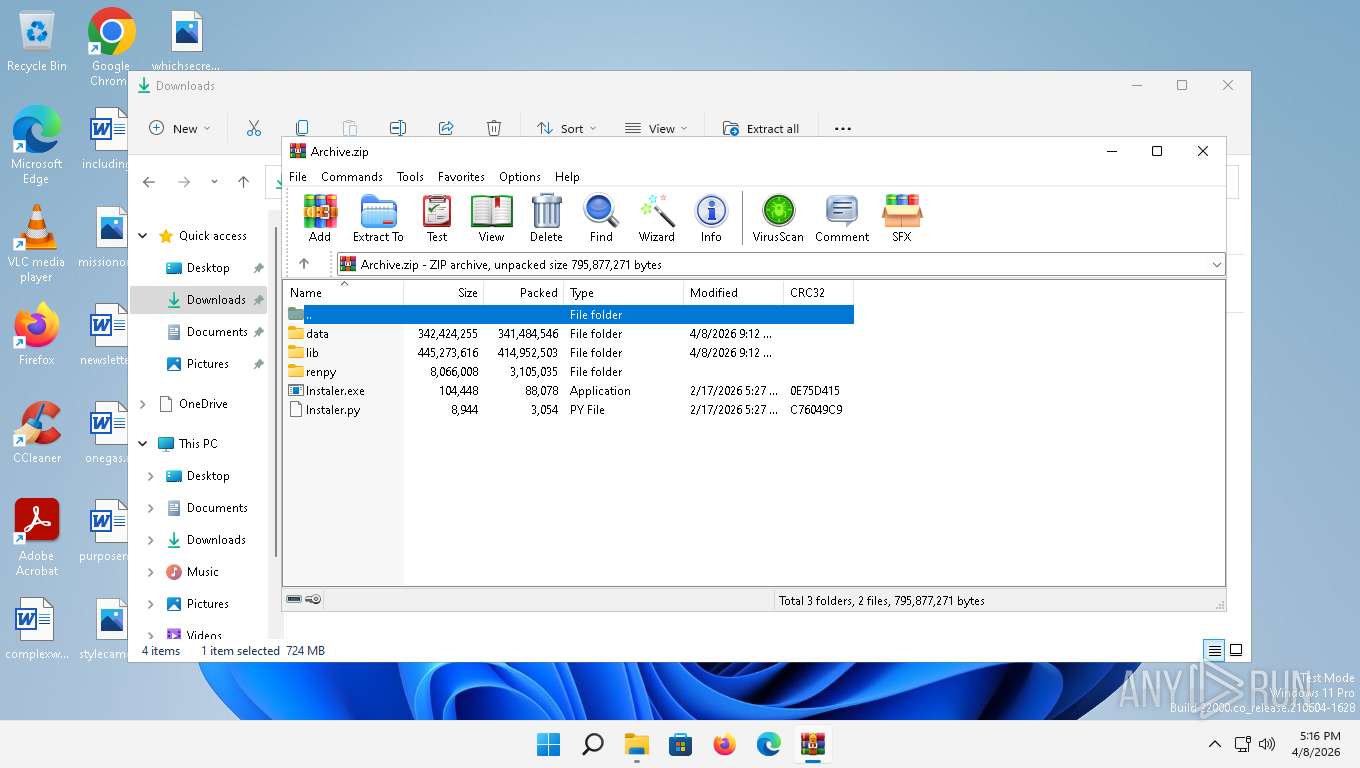1360x768 pixels.
Task: Expand the archive path dropdown
Action: click(1217, 265)
